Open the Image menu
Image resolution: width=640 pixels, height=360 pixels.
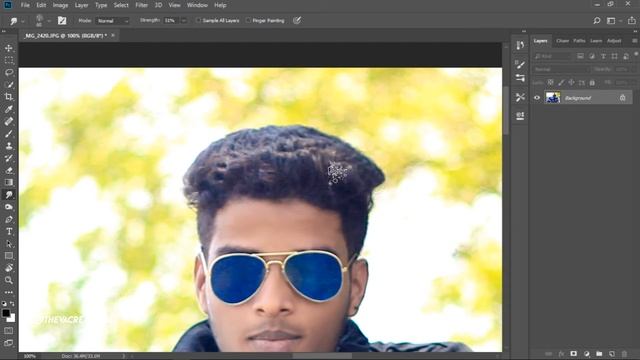coord(60,5)
